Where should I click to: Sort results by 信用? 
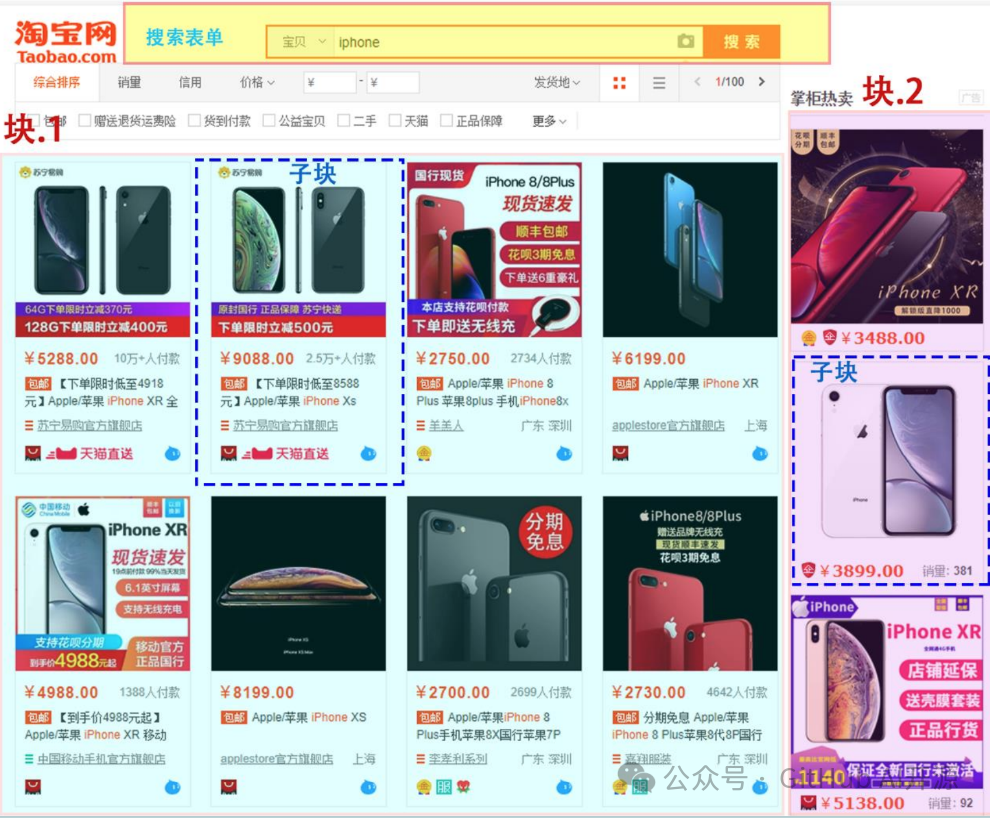(x=190, y=82)
